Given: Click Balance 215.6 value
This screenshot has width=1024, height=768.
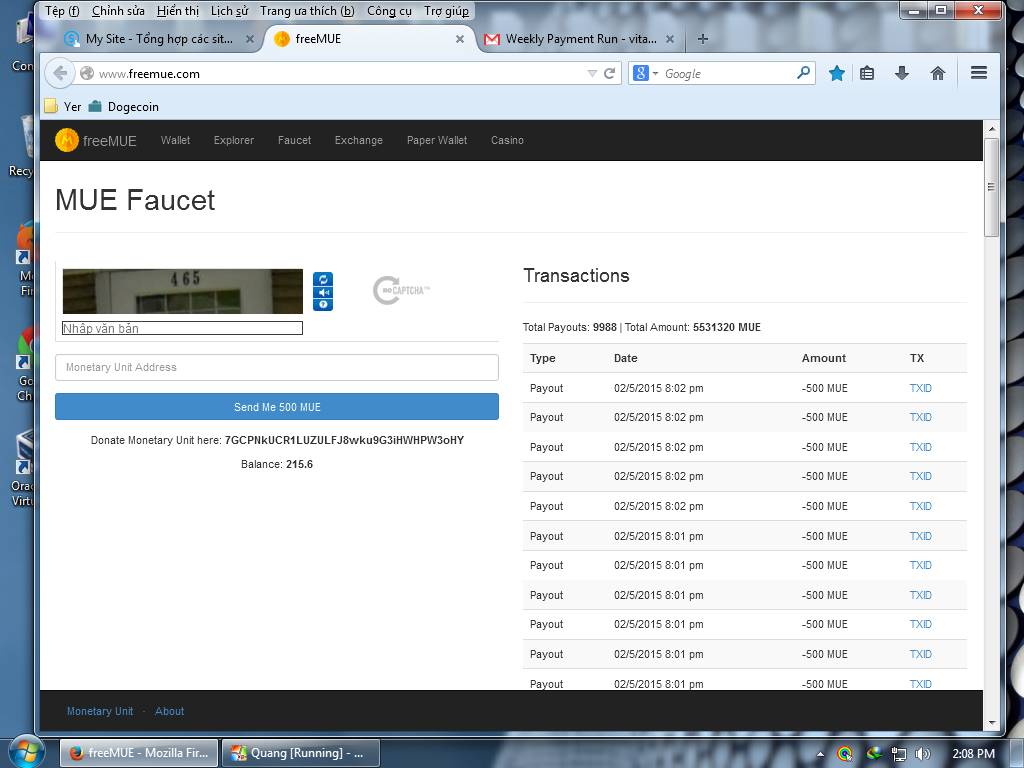Looking at the screenshot, I should point(299,464).
